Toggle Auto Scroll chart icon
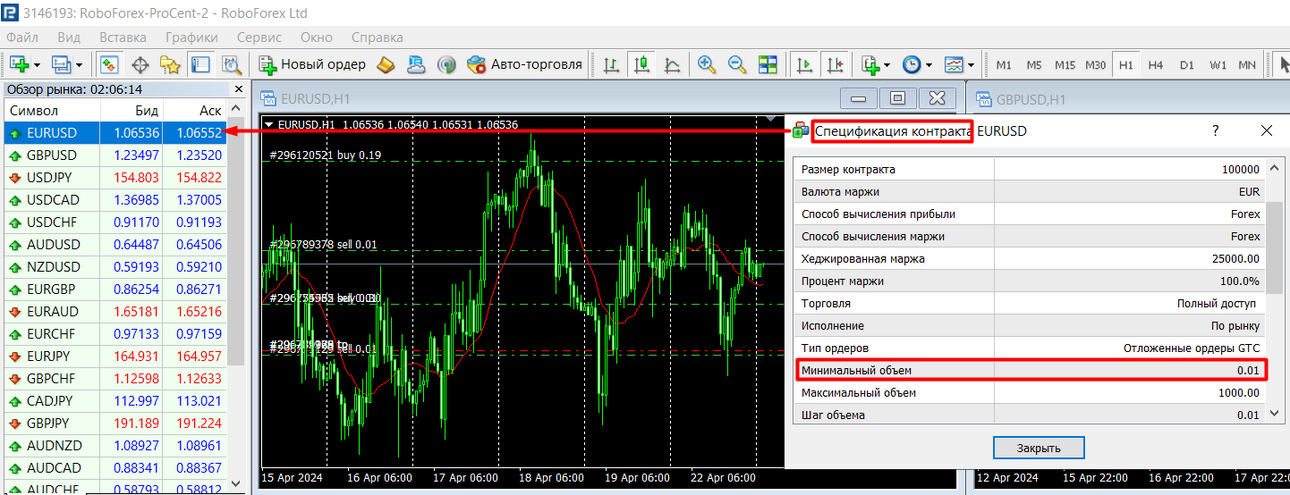The height and width of the screenshot is (495, 1290). click(803, 64)
